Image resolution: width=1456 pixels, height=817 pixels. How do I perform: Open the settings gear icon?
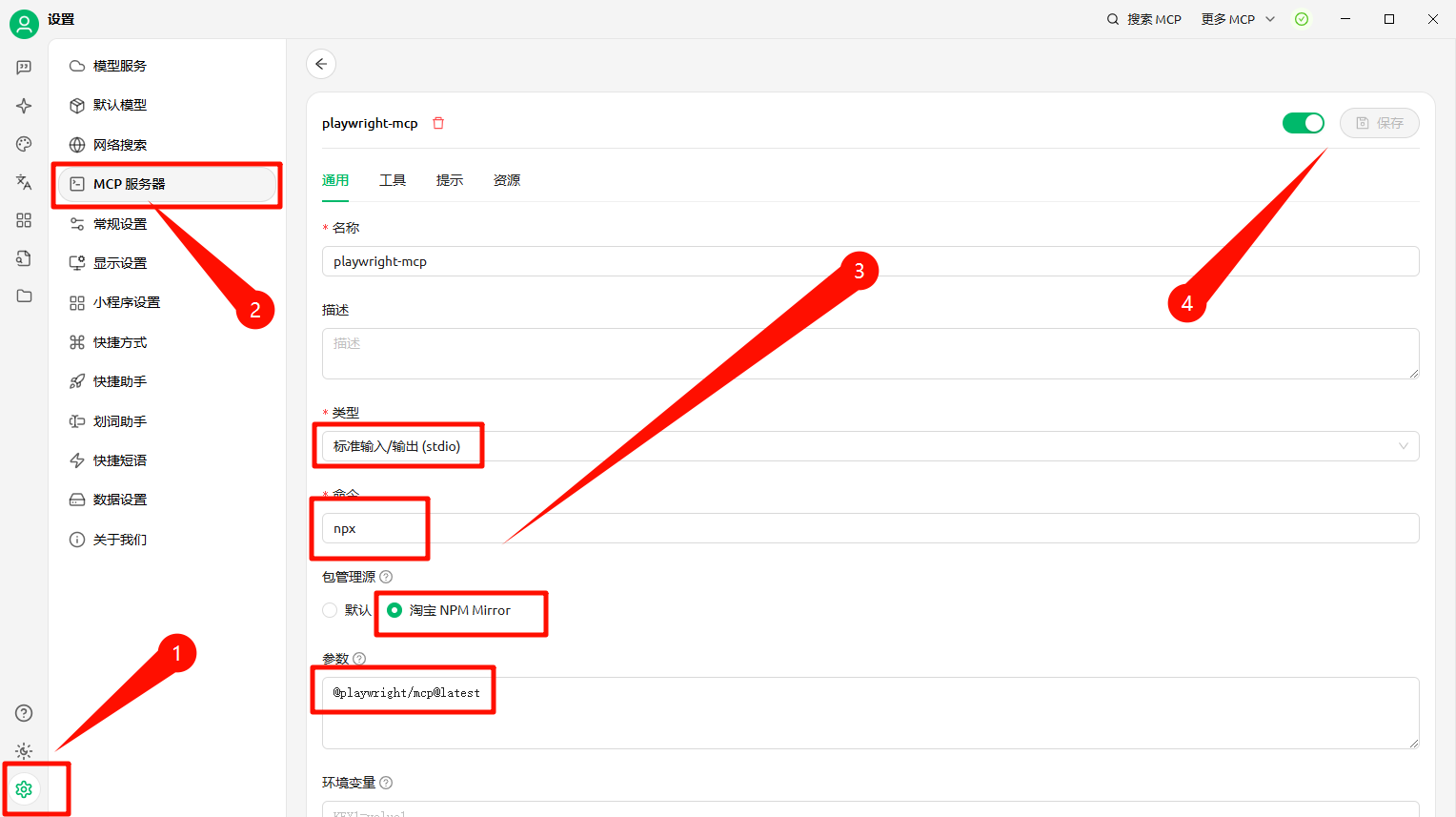click(24, 789)
